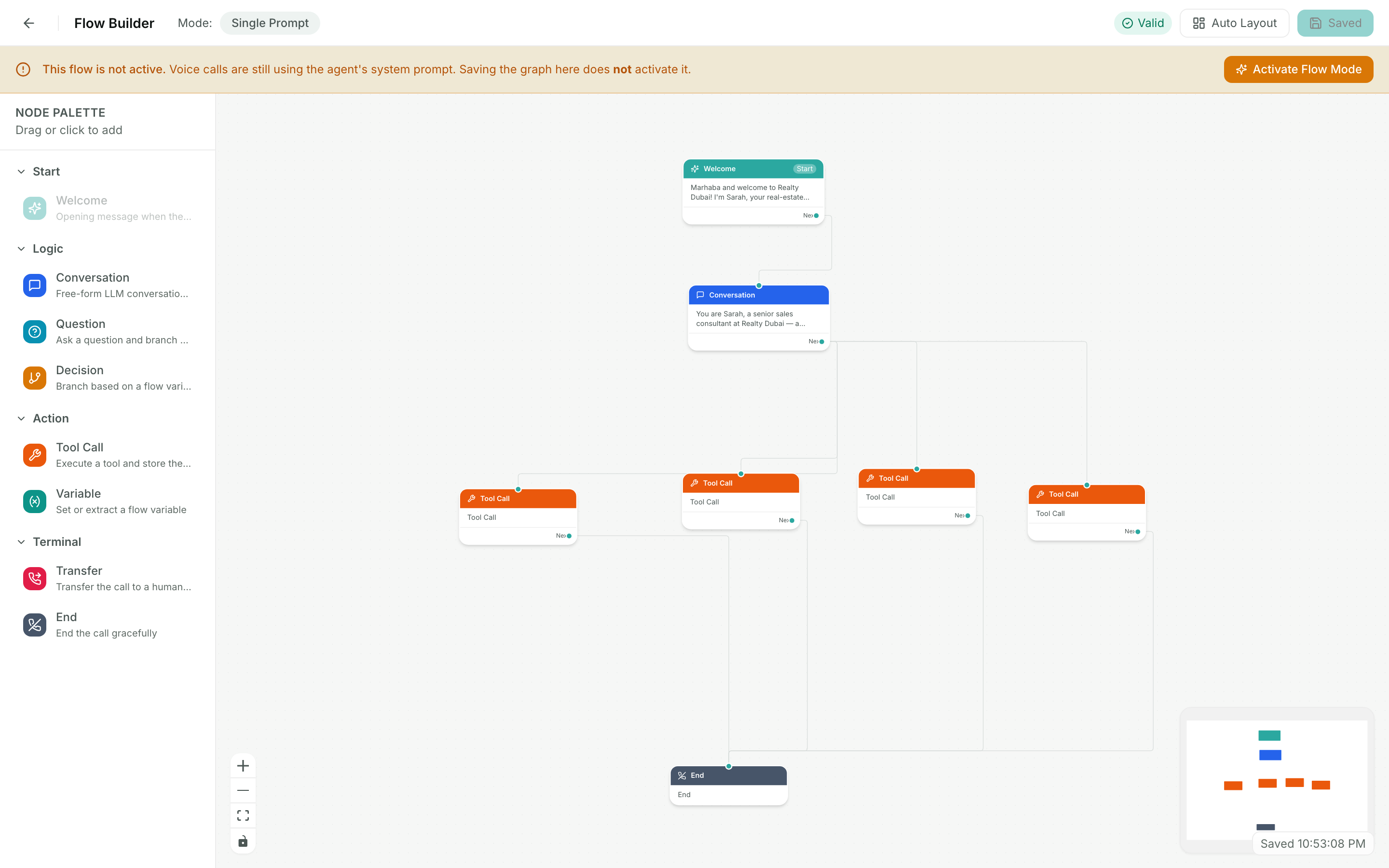
Task: Click the End palette icon
Action: coord(34,624)
